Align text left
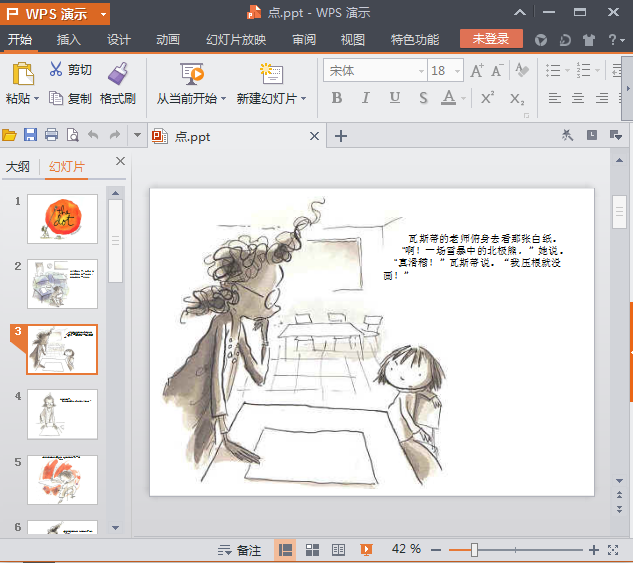 click(554, 98)
